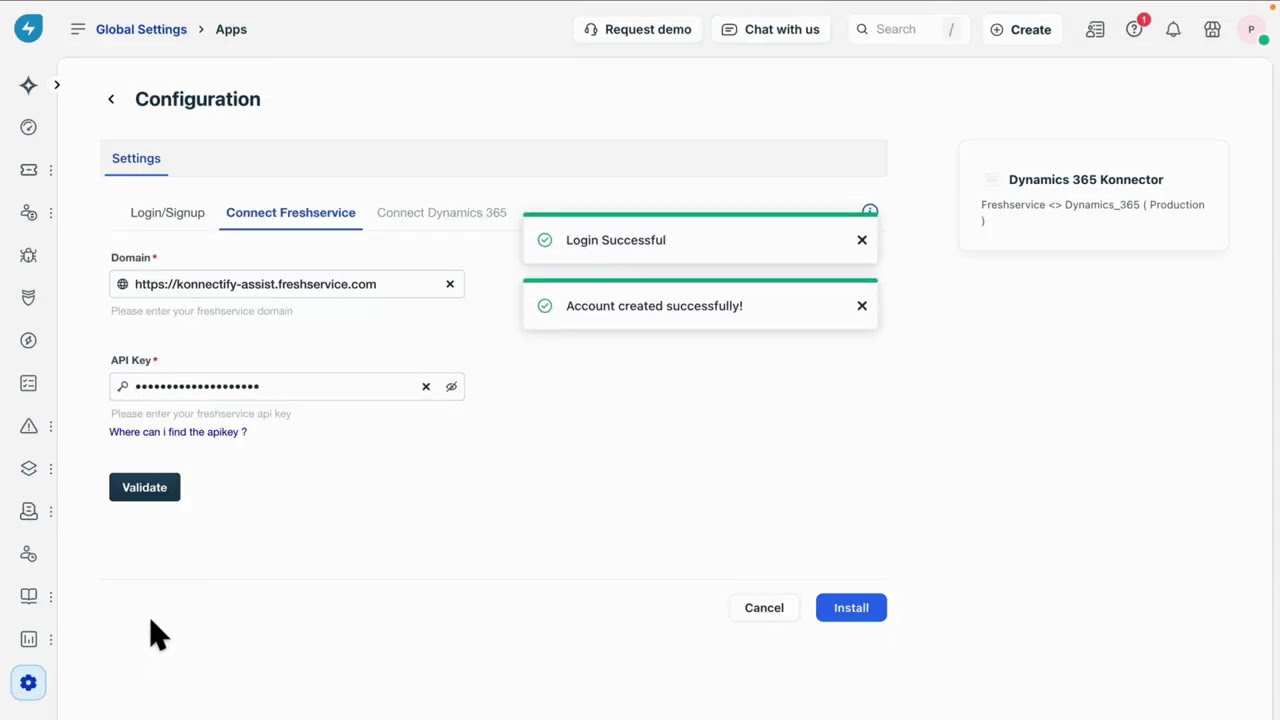
Task: Open the book solutions icon in sidebar
Action: [x=28, y=596]
